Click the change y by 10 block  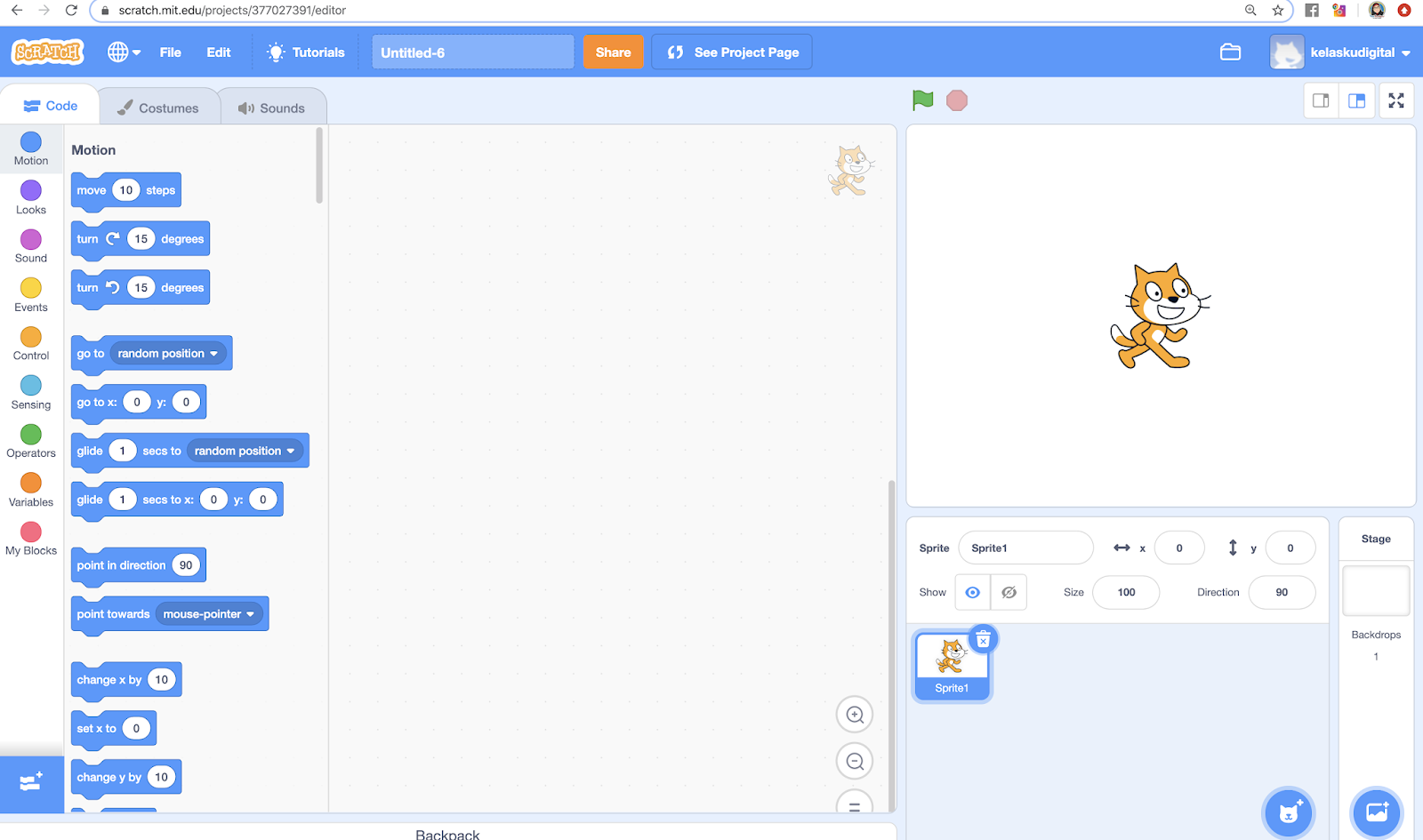click(x=126, y=777)
